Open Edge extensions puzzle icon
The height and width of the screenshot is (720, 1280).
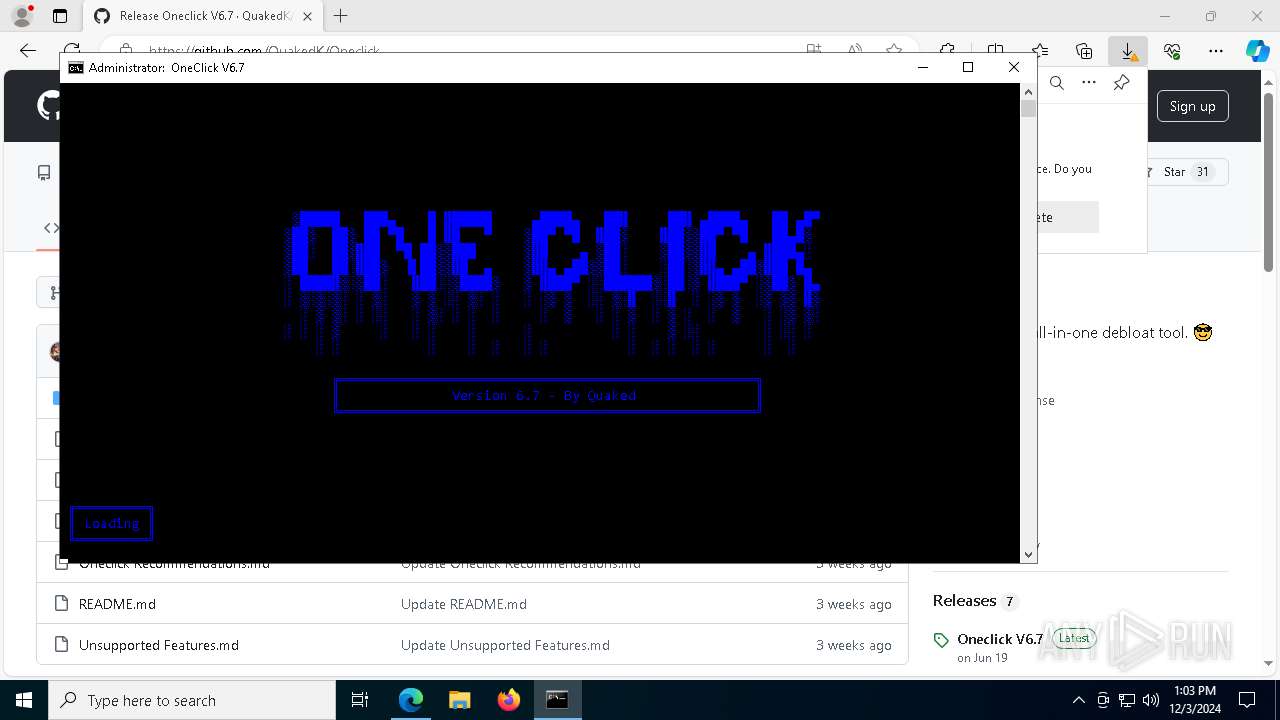pos(947,50)
